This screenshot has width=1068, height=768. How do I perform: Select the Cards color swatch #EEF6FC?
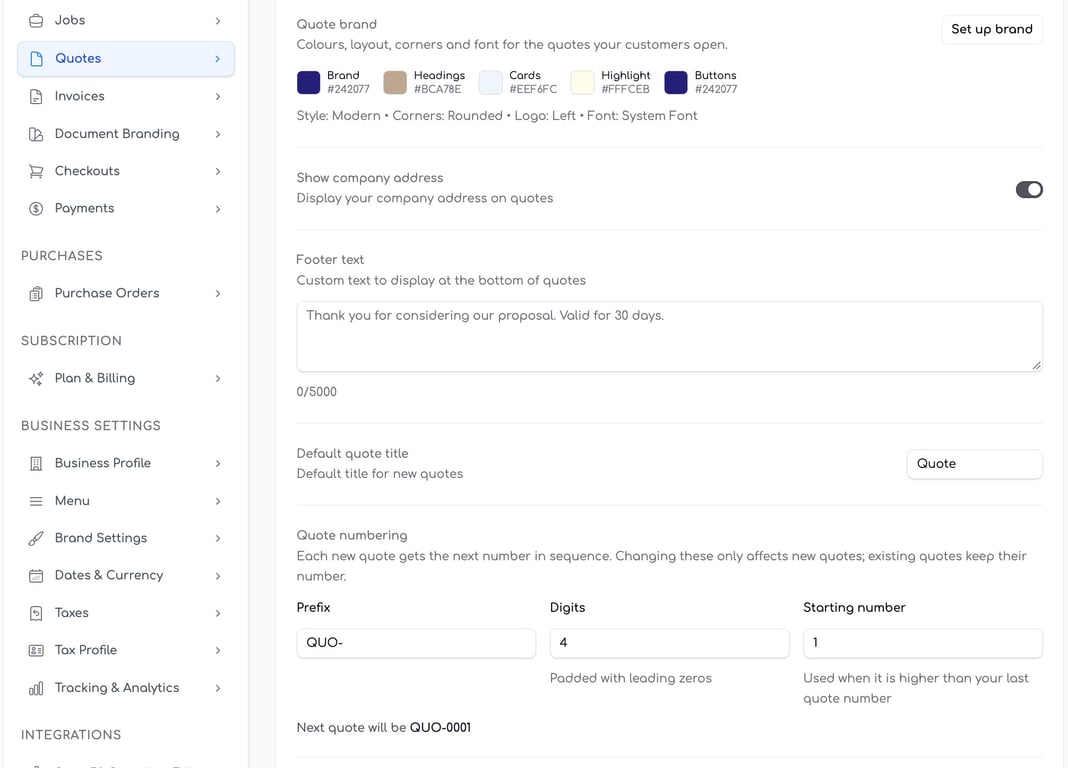click(490, 82)
